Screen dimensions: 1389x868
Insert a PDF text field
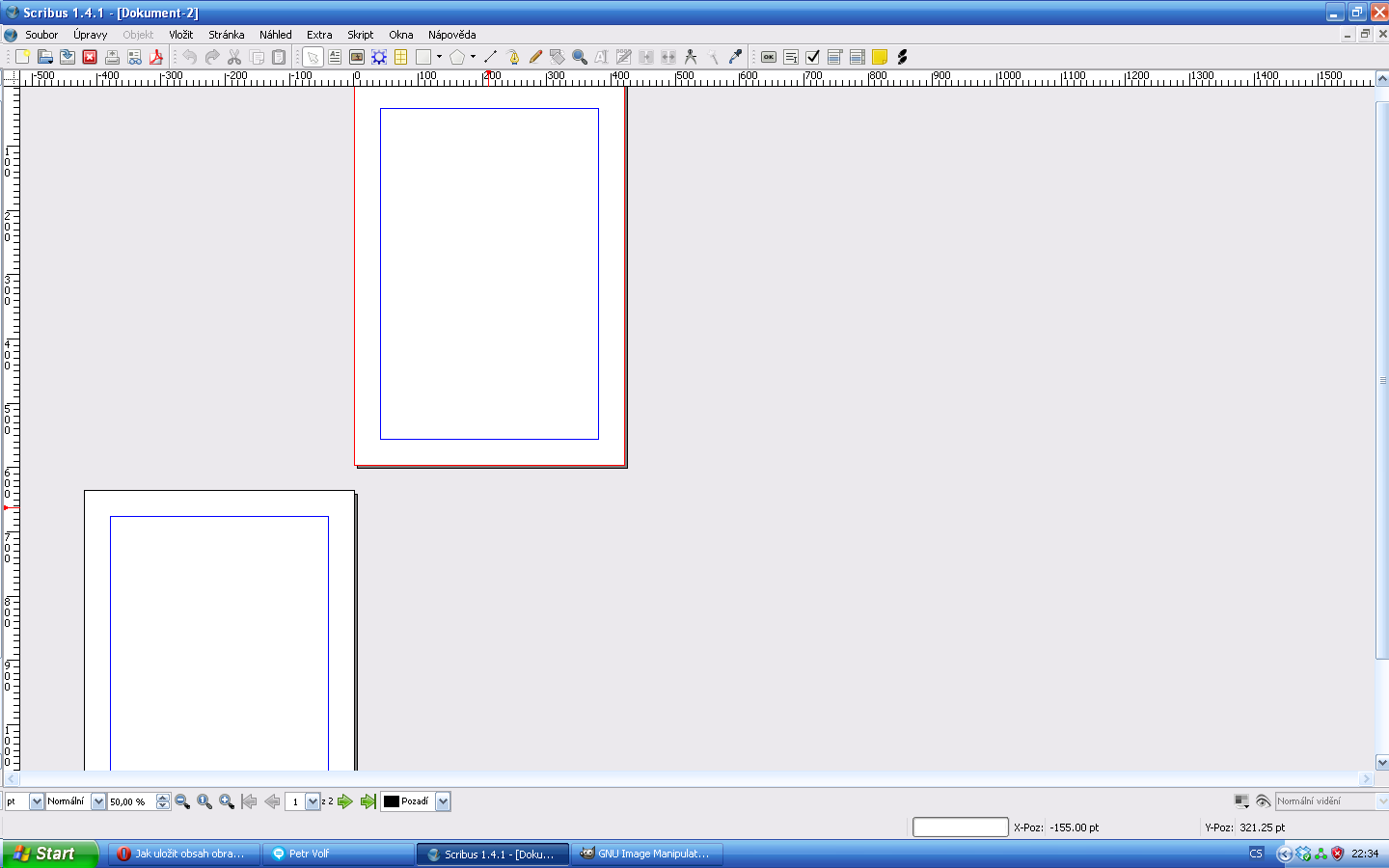(x=791, y=57)
